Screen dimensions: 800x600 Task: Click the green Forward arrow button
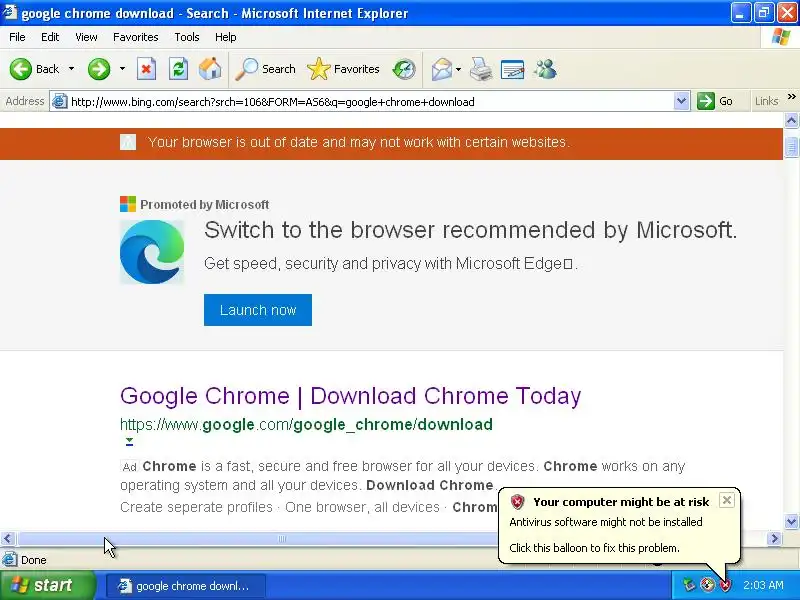98,69
